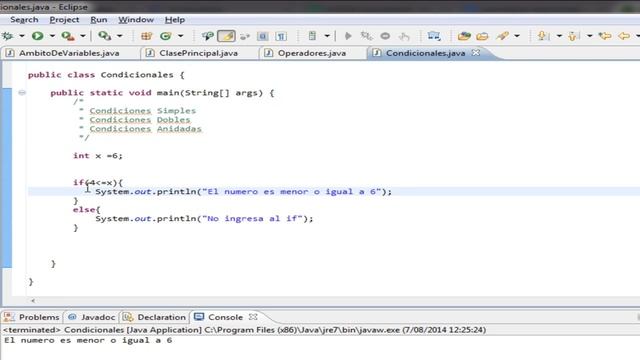This screenshot has width=640, height=360.
Task: Click the gray Disconnect/stop oval icon
Action: click(385, 36)
